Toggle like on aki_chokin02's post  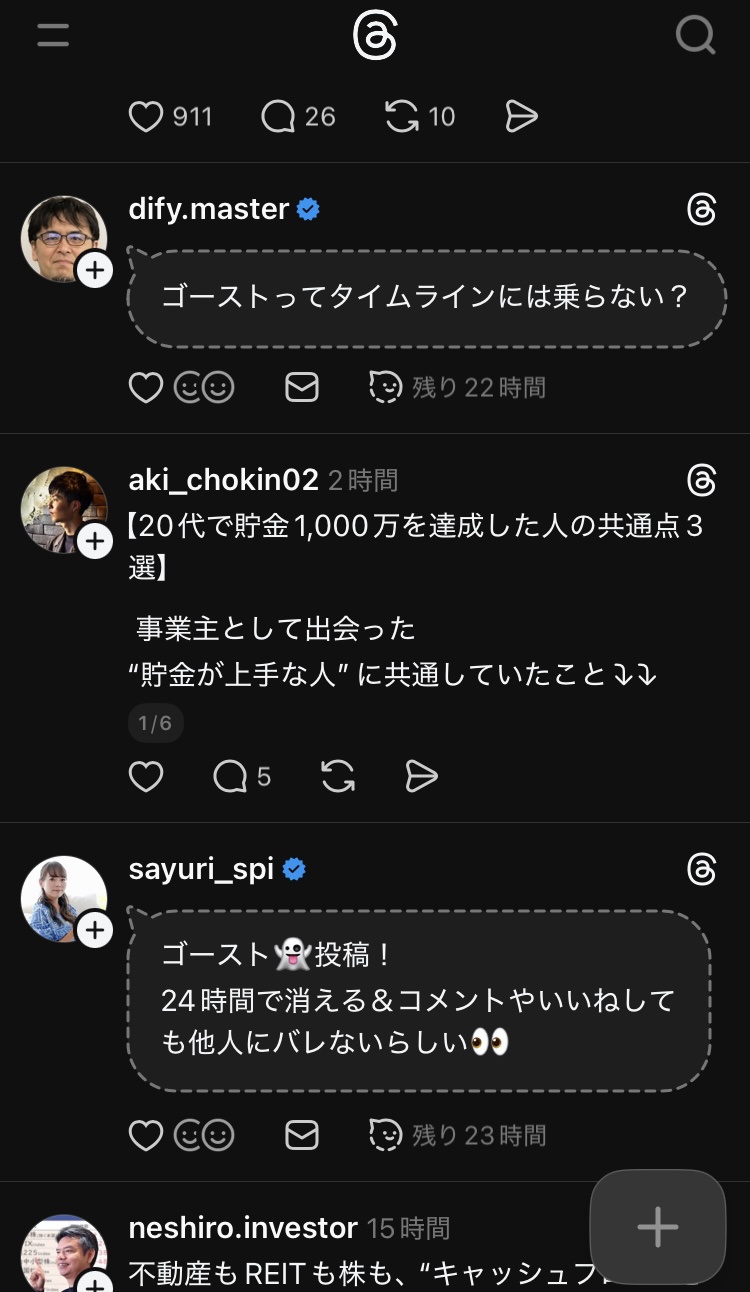(146, 777)
